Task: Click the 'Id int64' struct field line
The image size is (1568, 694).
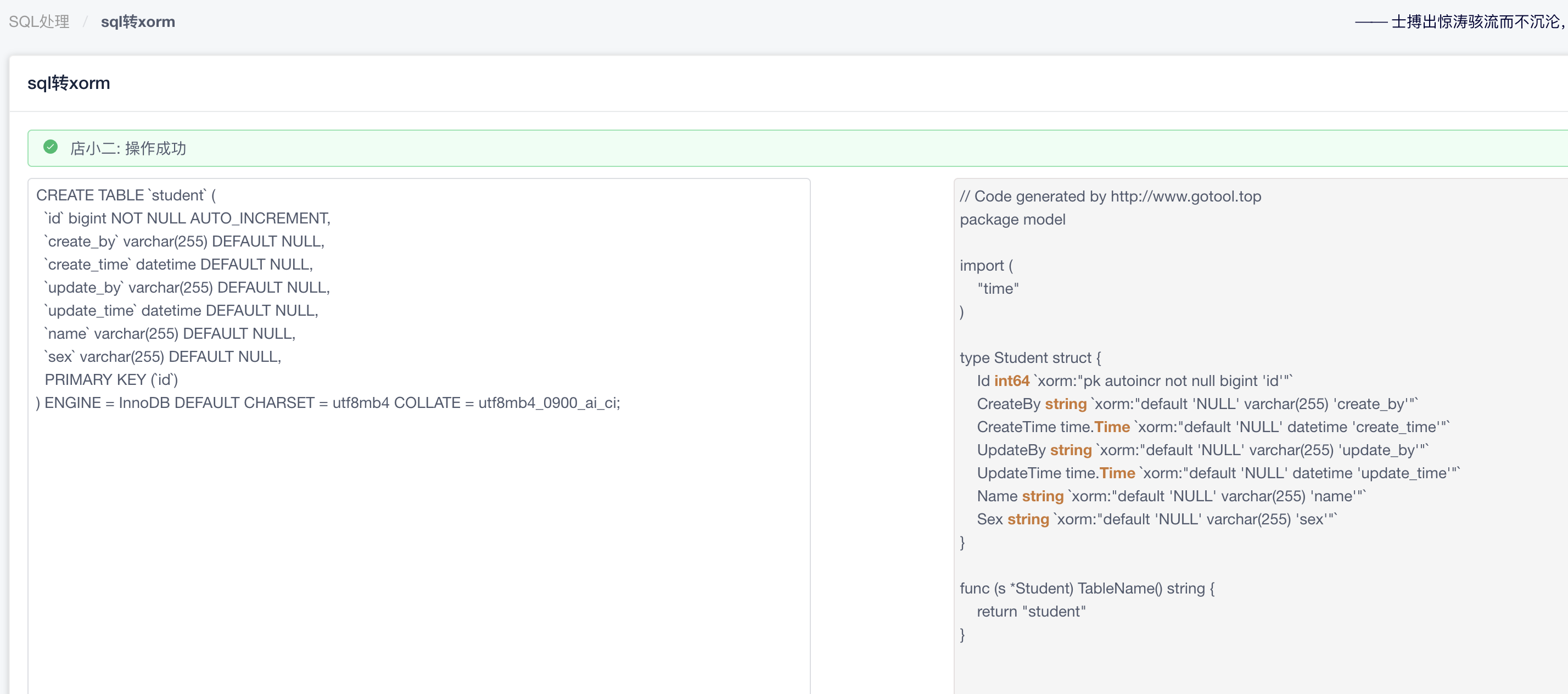Action: click(x=1135, y=382)
